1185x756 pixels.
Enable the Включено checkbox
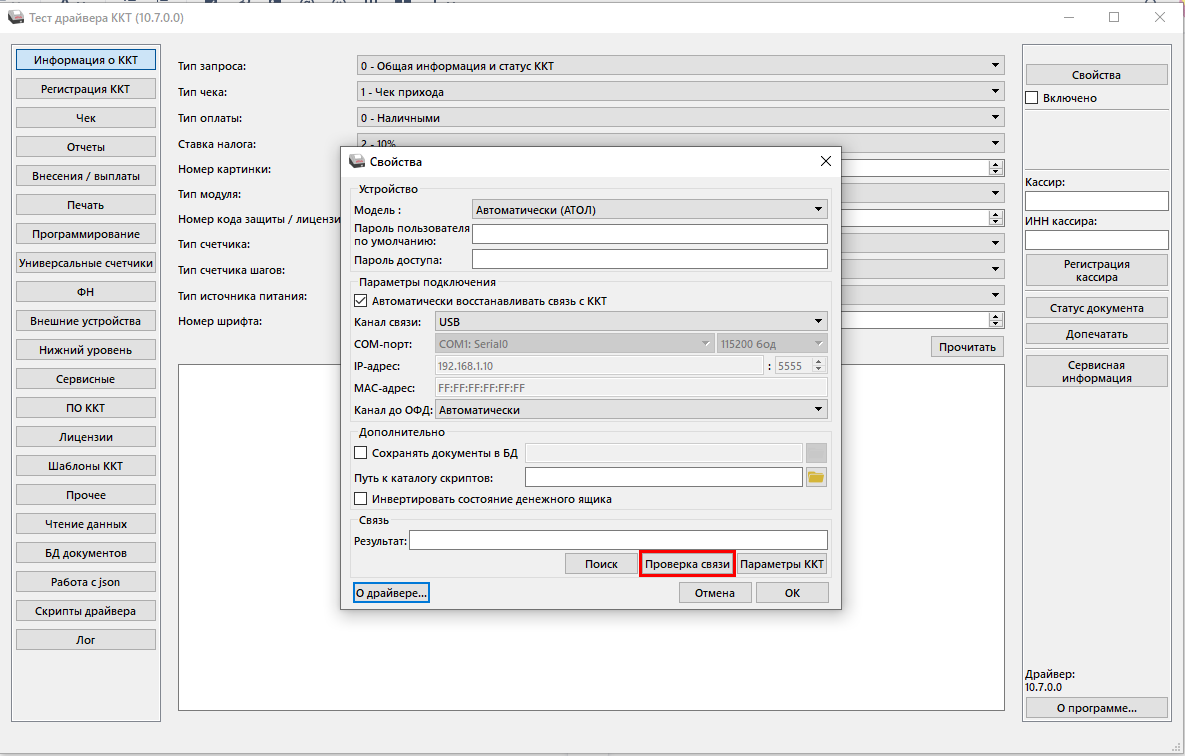[x=1032, y=98]
